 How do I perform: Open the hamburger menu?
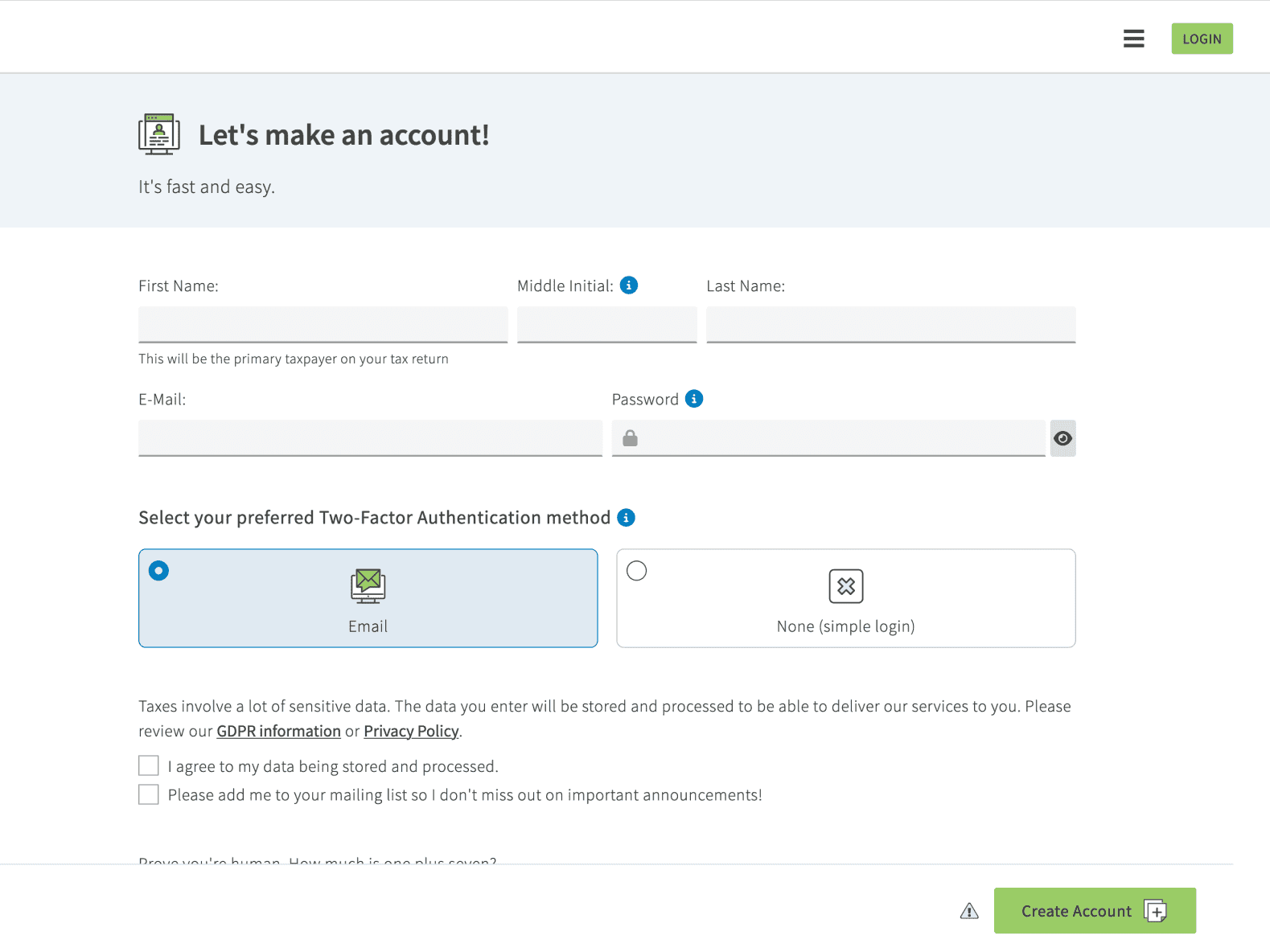1133,39
